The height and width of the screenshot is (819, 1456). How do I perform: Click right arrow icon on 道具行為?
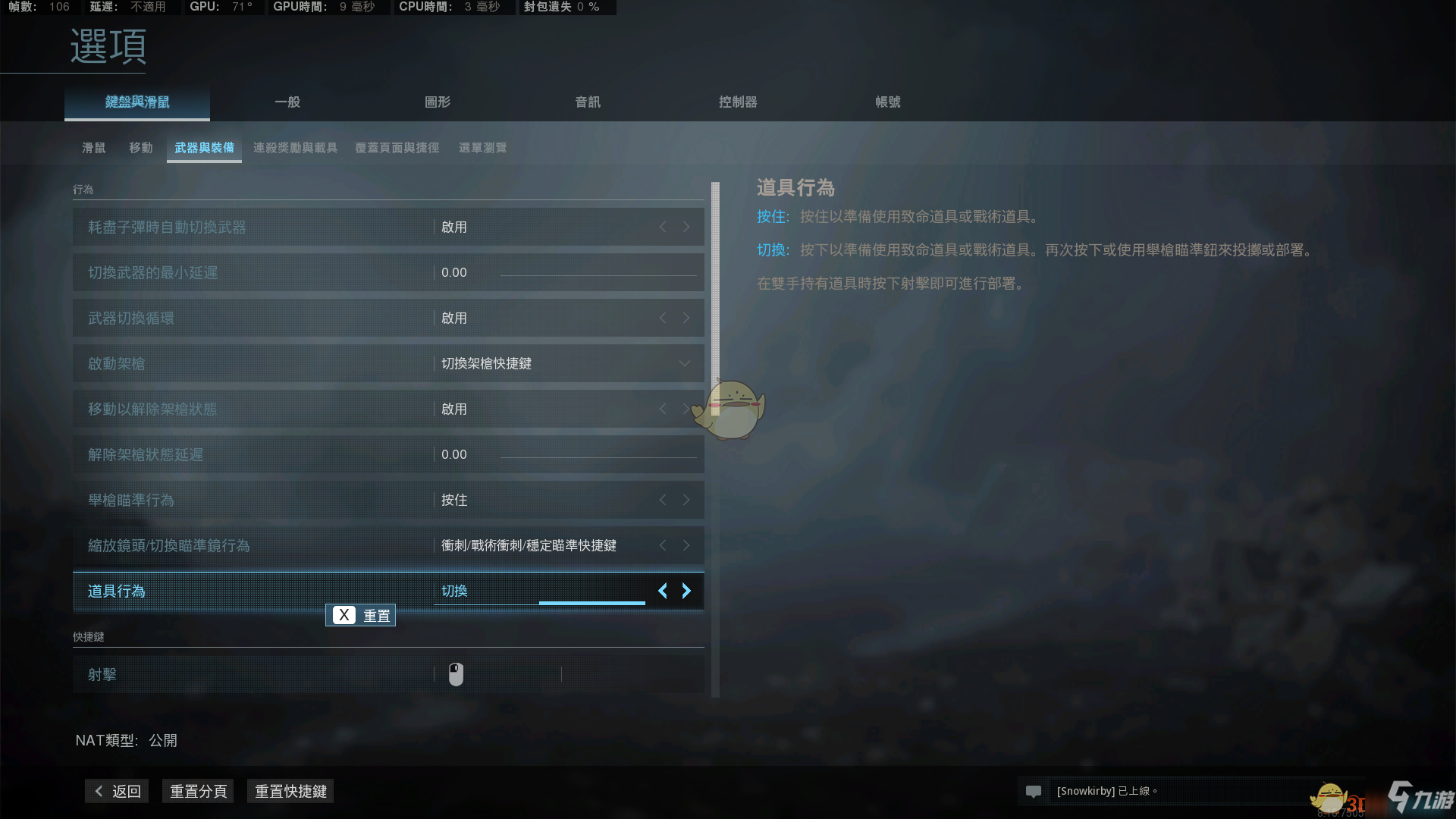tap(687, 590)
